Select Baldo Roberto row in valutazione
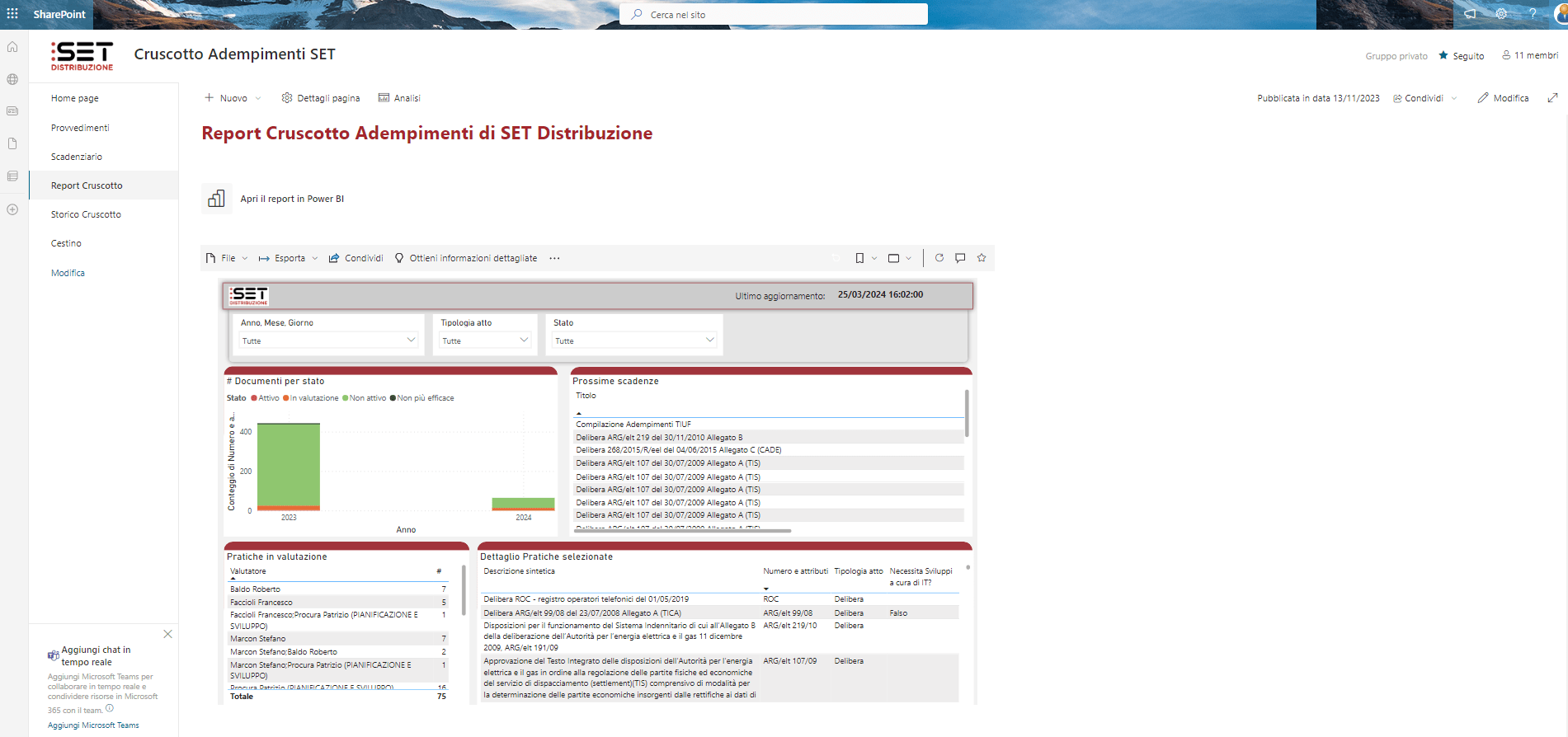Image resolution: width=1568 pixels, height=737 pixels. click(x=338, y=589)
